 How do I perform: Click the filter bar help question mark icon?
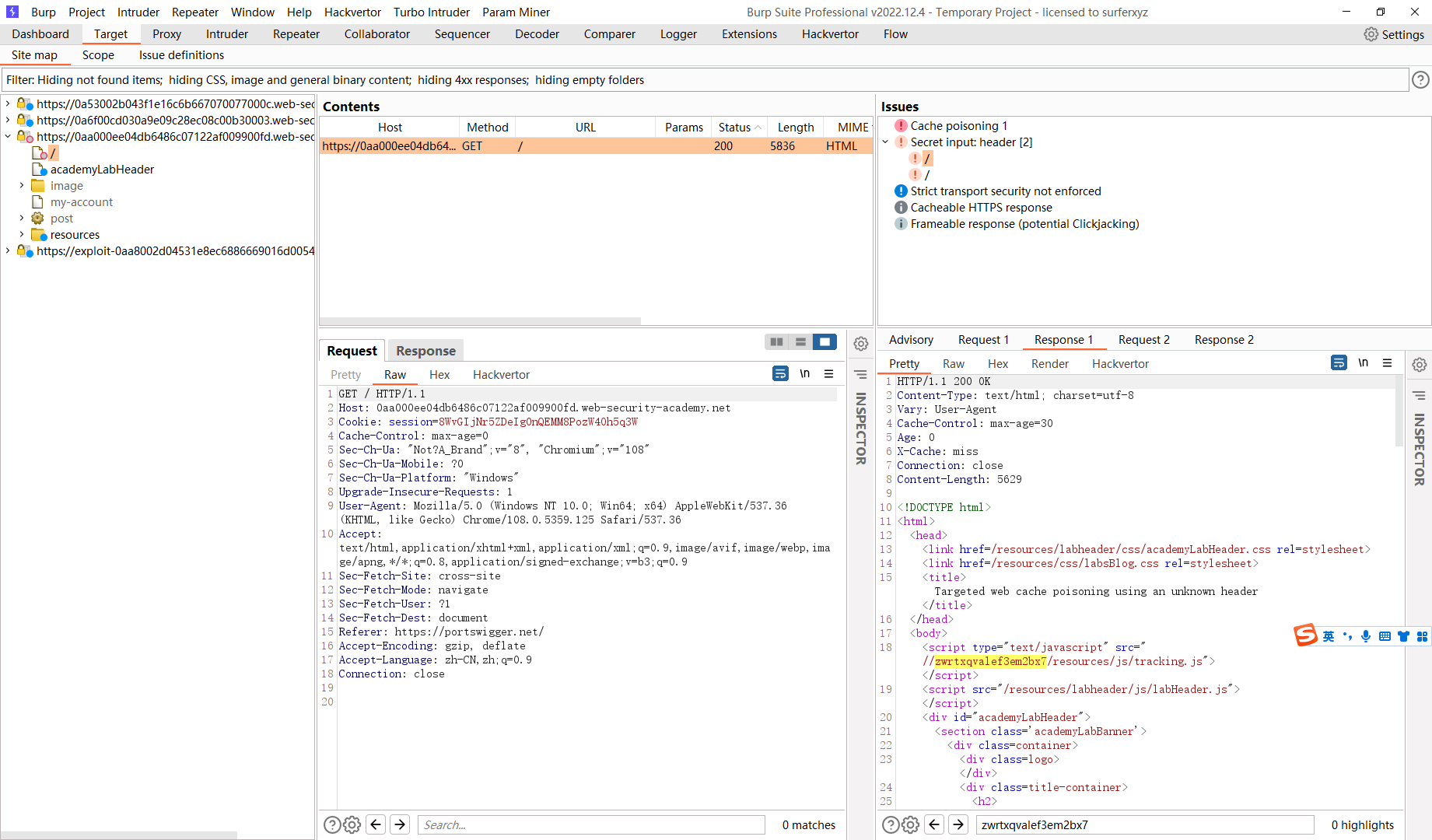coord(1420,79)
